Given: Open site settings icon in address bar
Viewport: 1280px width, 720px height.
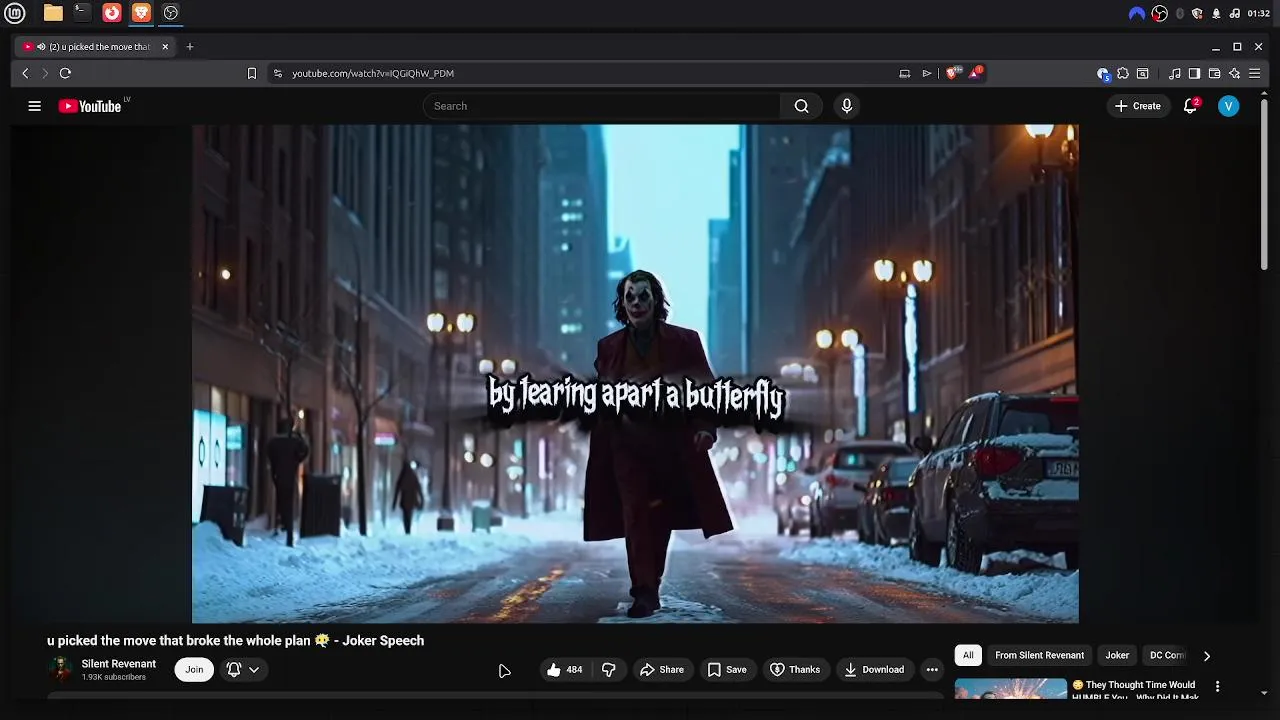Looking at the screenshot, I should pos(277,73).
